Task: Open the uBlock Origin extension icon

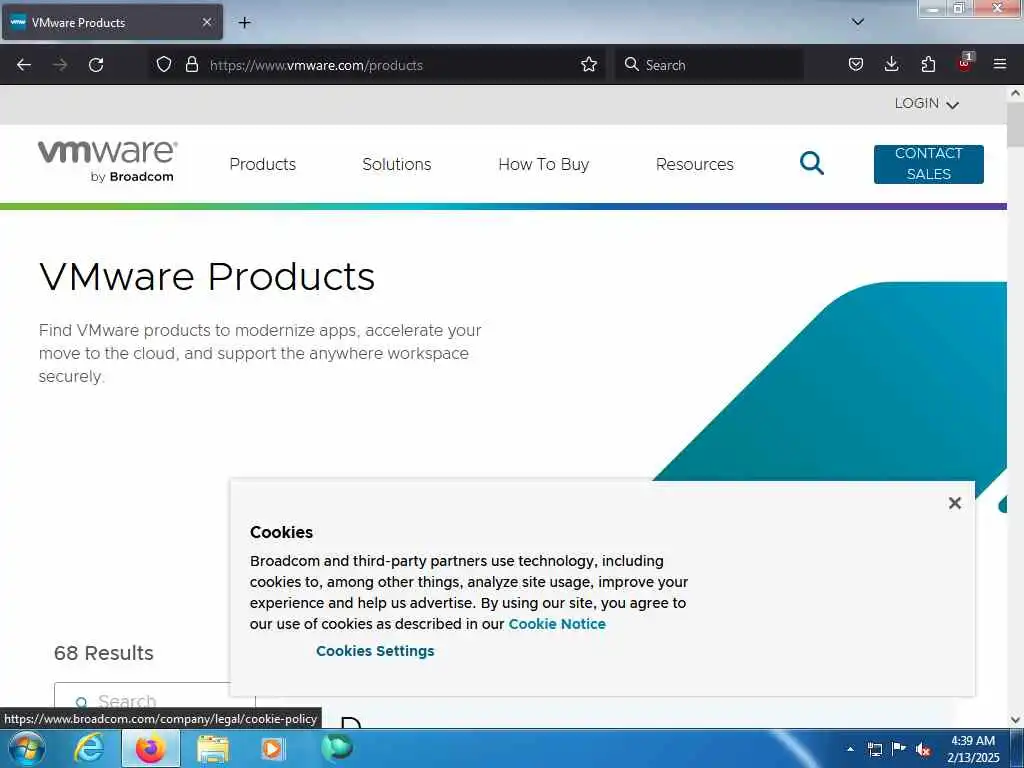Action: [x=965, y=63]
